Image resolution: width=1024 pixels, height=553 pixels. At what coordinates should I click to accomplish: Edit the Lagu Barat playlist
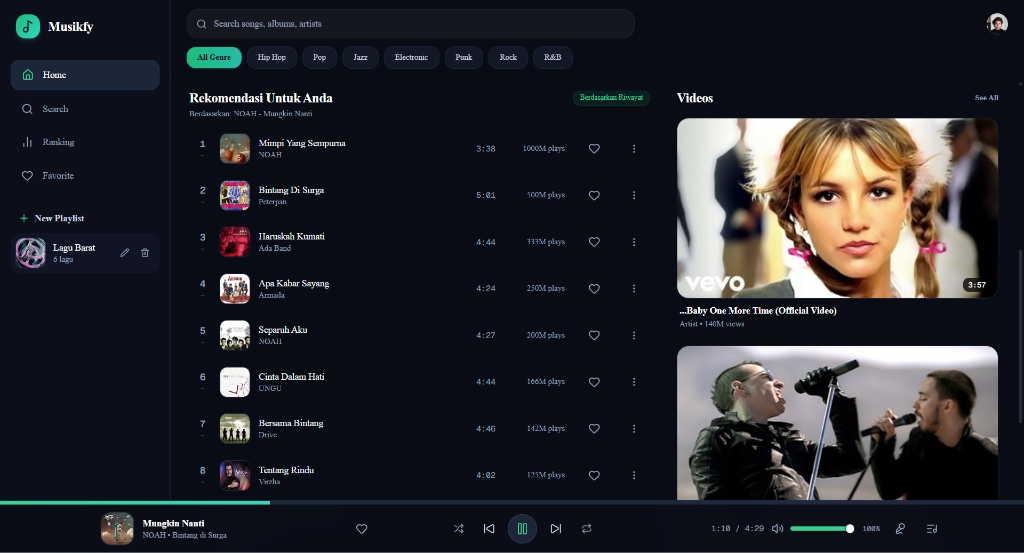pos(125,253)
